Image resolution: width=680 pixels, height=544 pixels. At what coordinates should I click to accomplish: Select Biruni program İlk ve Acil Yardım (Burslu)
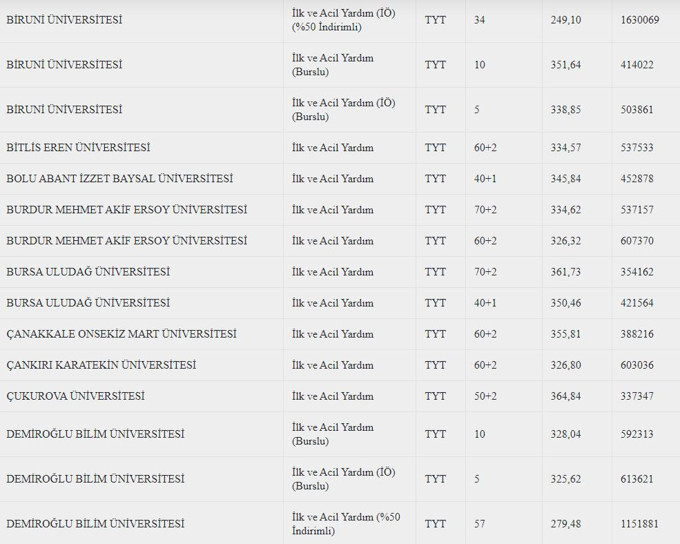(x=333, y=65)
